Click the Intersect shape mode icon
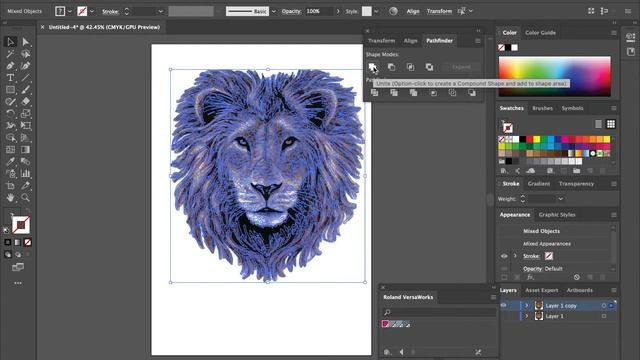 click(x=410, y=67)
